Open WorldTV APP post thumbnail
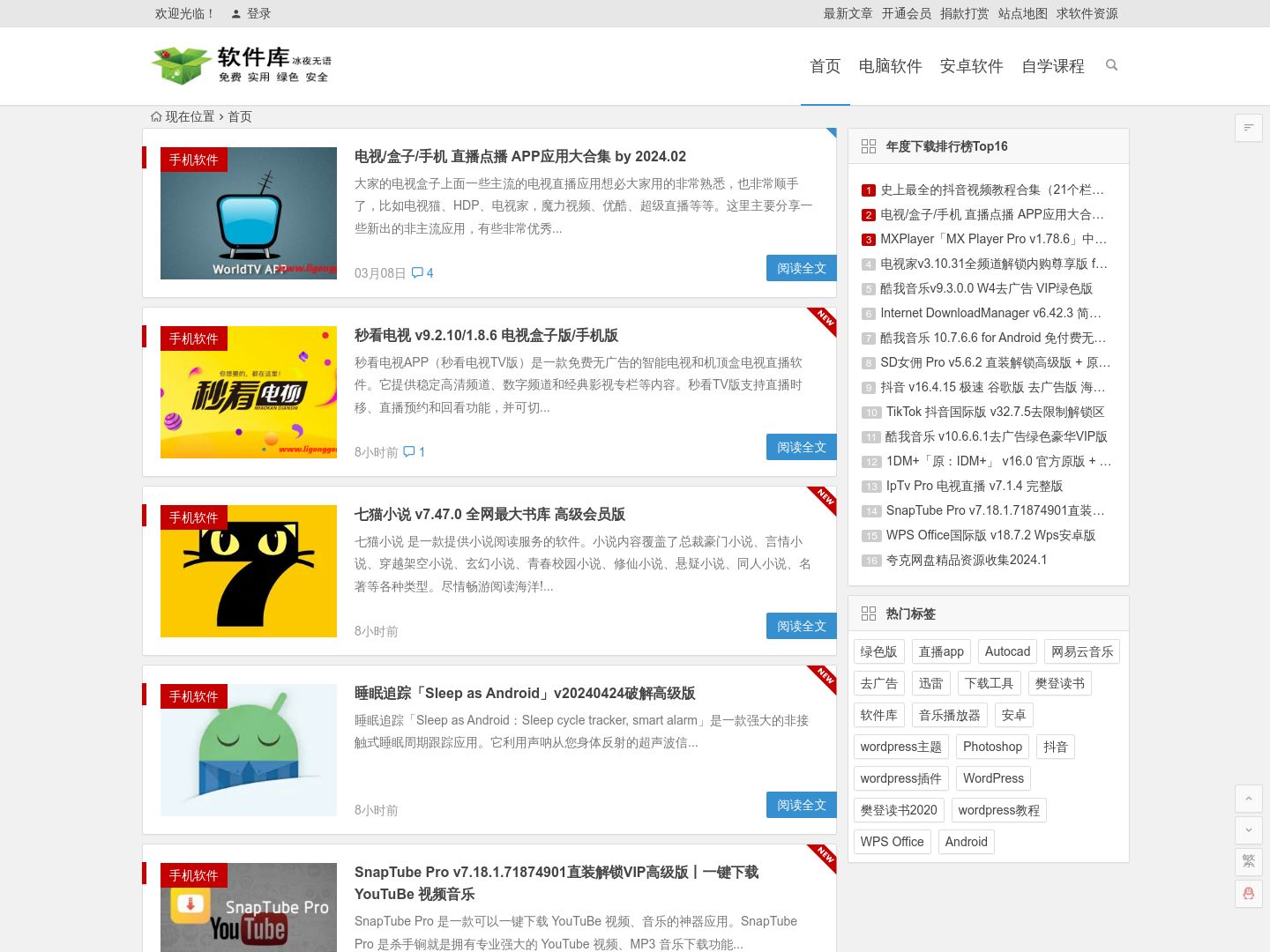The height and width of the screenshot is (952, 1270). click(x=249, y=213)
